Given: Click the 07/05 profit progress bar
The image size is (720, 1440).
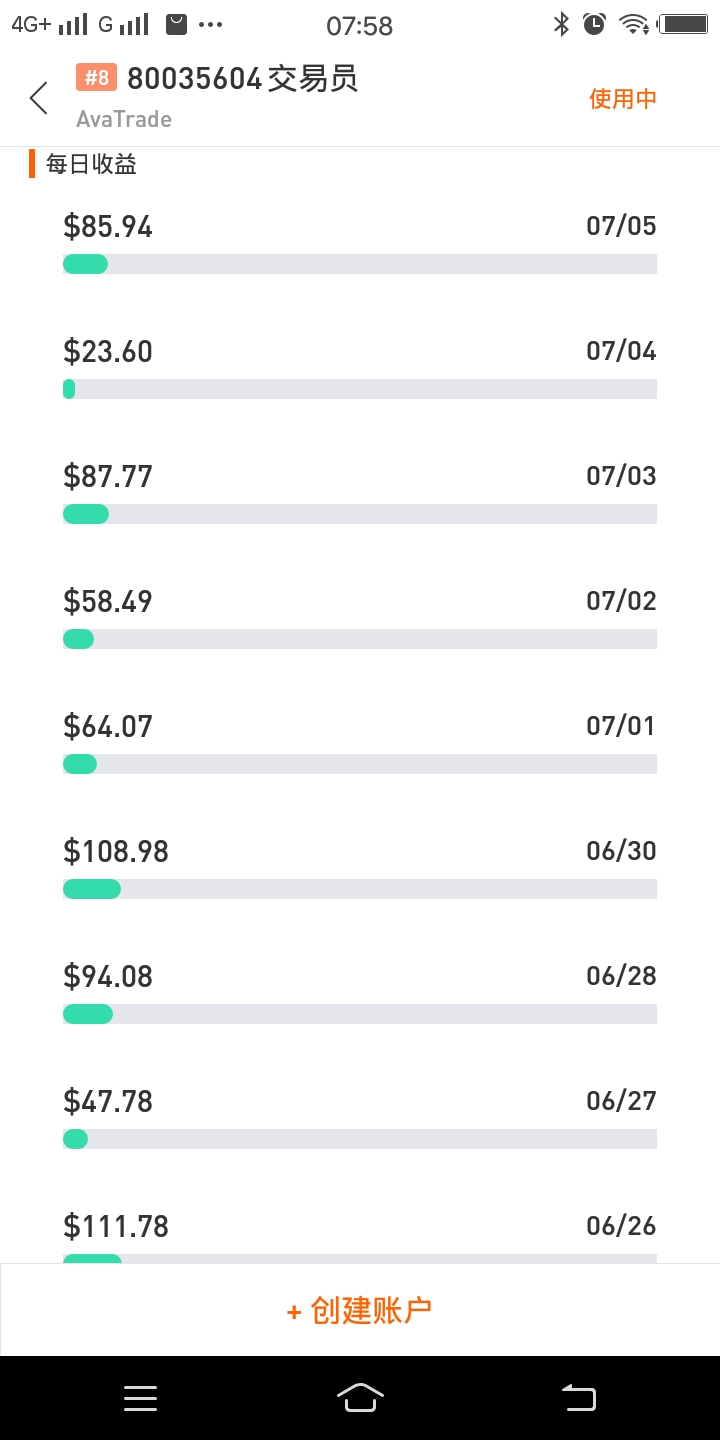Looking at the screenshot, I should 360,264.
